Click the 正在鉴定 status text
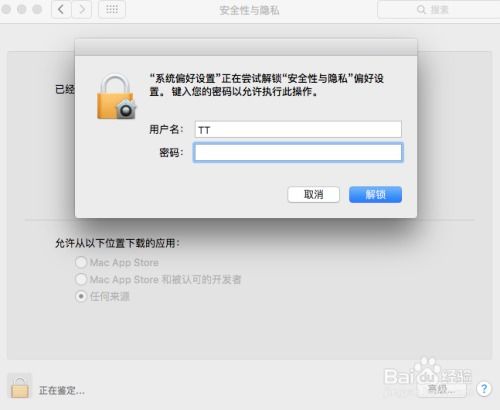 coord(62,390)
